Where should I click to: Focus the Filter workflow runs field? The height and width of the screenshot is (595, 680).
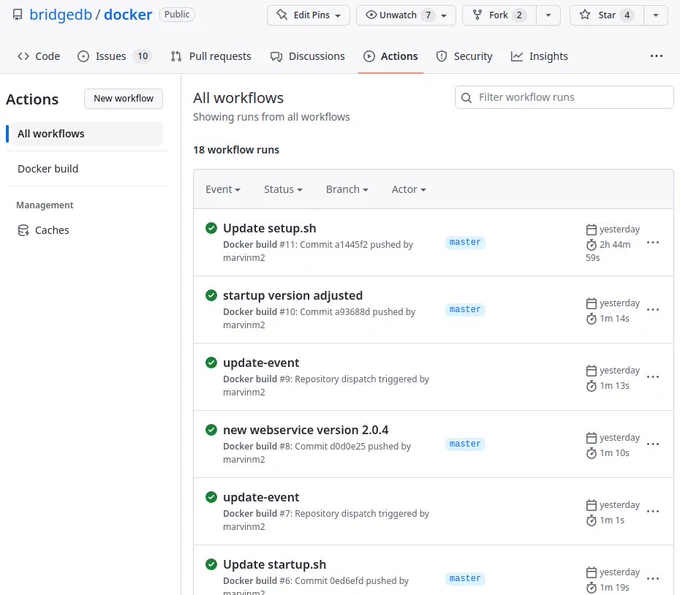point(564,97)
